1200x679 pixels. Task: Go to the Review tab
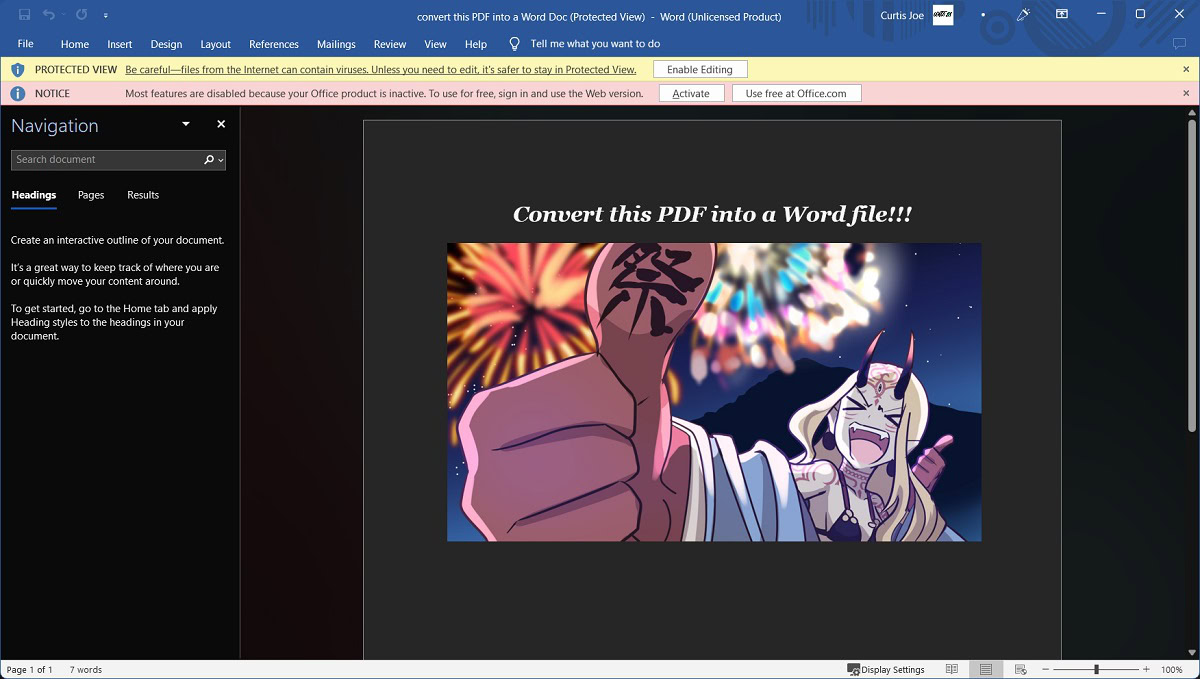pyautogui.click(x=390, y=44)
